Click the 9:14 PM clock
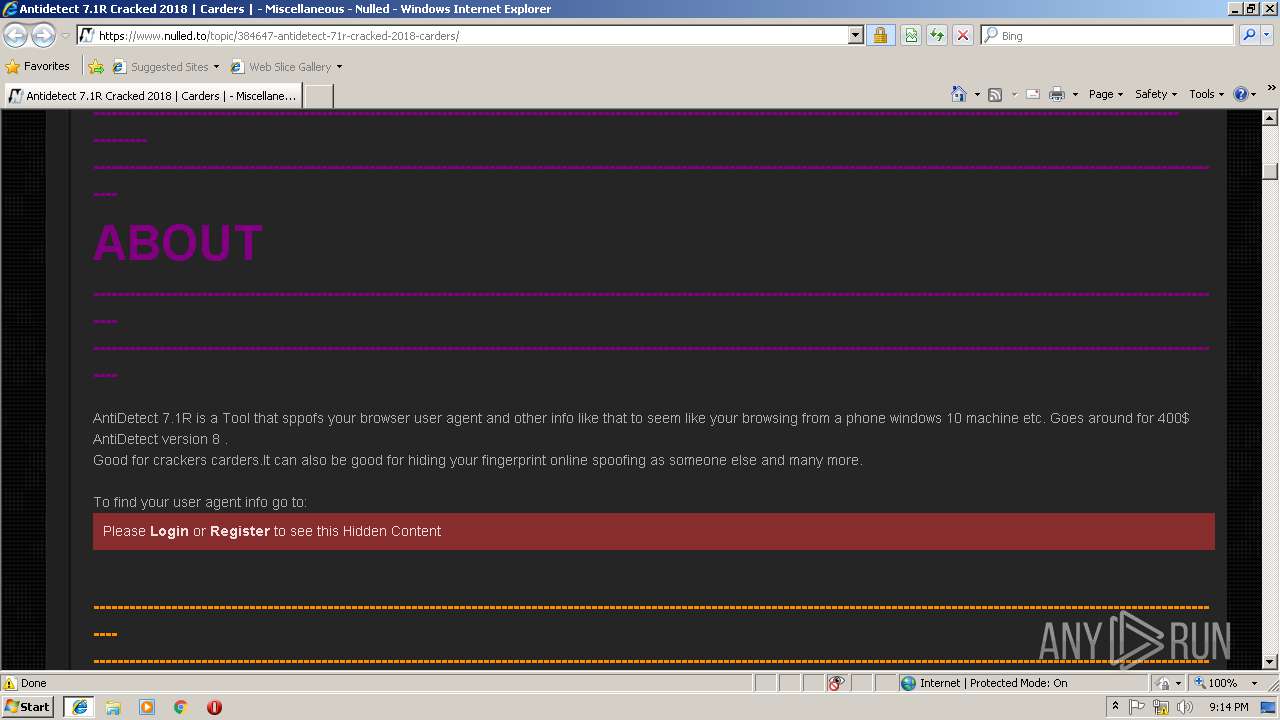 [x=1228, y=707]
